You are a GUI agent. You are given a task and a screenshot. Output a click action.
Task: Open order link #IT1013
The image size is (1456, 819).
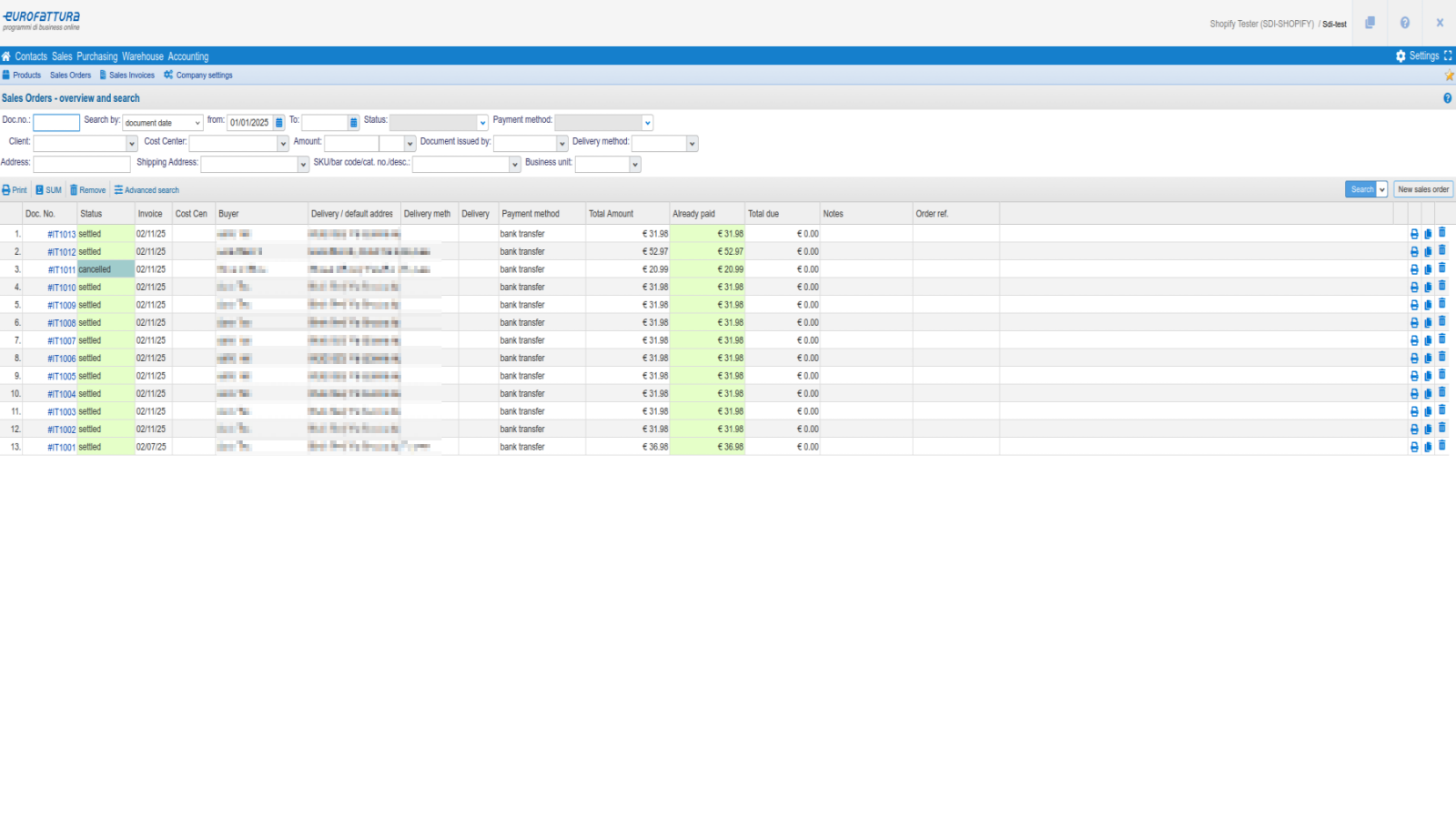[x=62, y=235]
